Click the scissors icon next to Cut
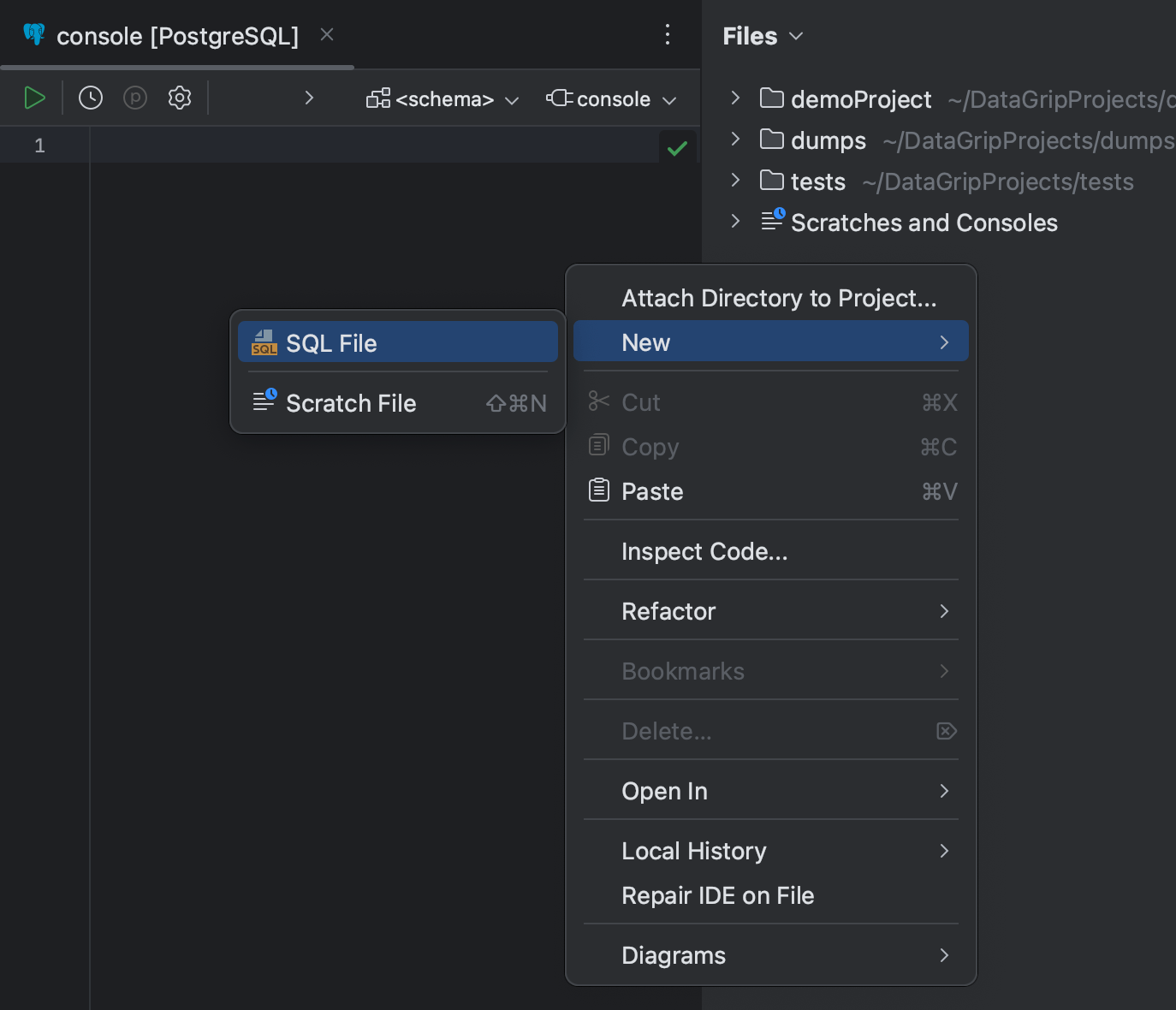Screen dimensions: 1176x1010 pyautogui.click(x=599, y=401)
